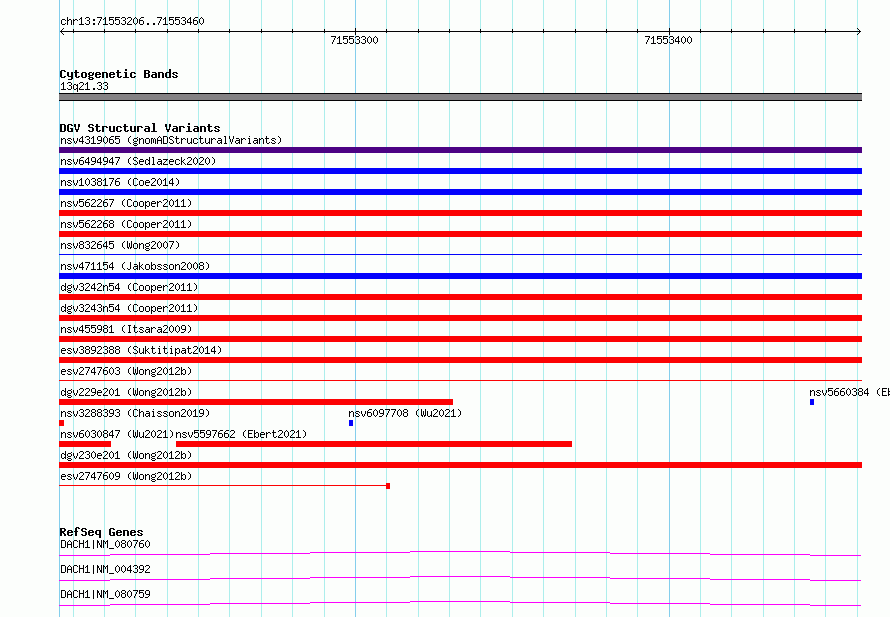The width and height of the screenshot is (890, 617).
Task: Open variant dgv3242n54 (Cooper2011)
Action: point(129,287)
